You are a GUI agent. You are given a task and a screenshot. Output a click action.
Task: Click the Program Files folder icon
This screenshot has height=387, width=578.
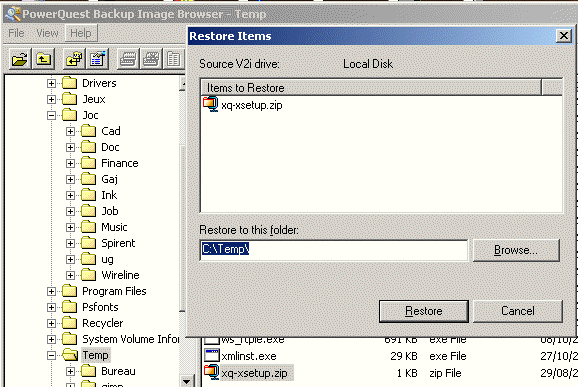70,291
